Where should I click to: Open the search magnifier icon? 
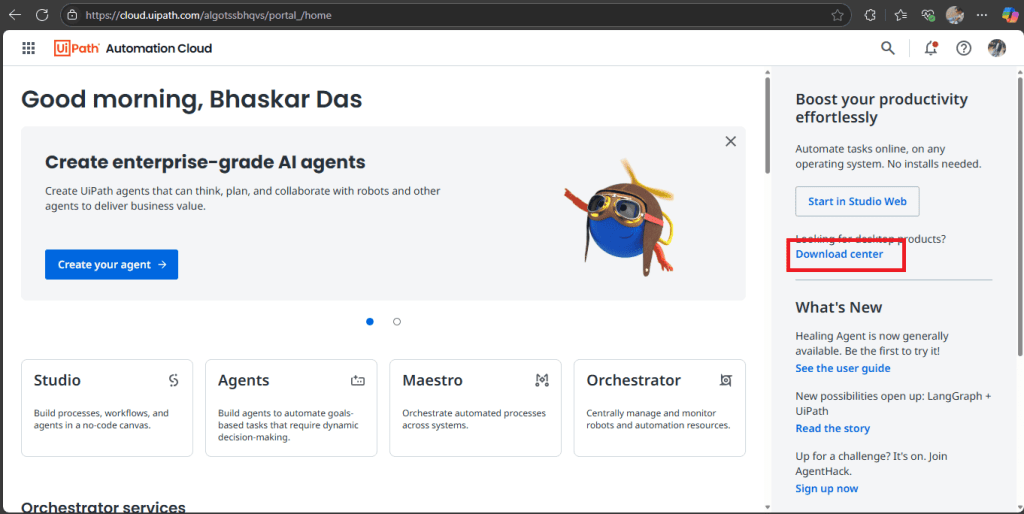pyautogui.click(x=888, y=48)
